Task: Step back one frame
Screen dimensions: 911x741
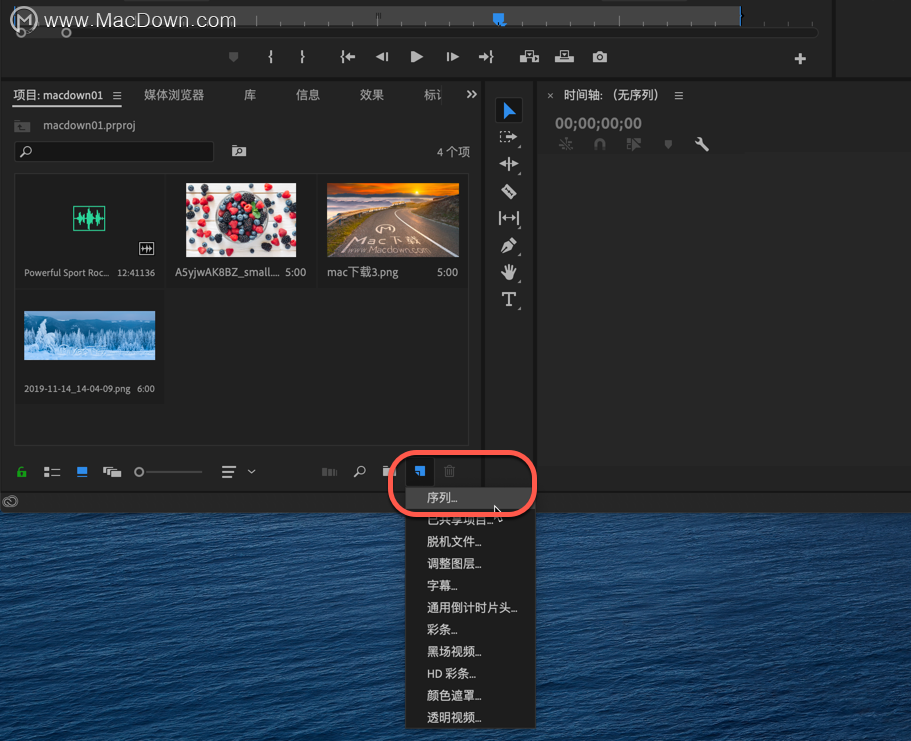Action: tap(382, 57)
